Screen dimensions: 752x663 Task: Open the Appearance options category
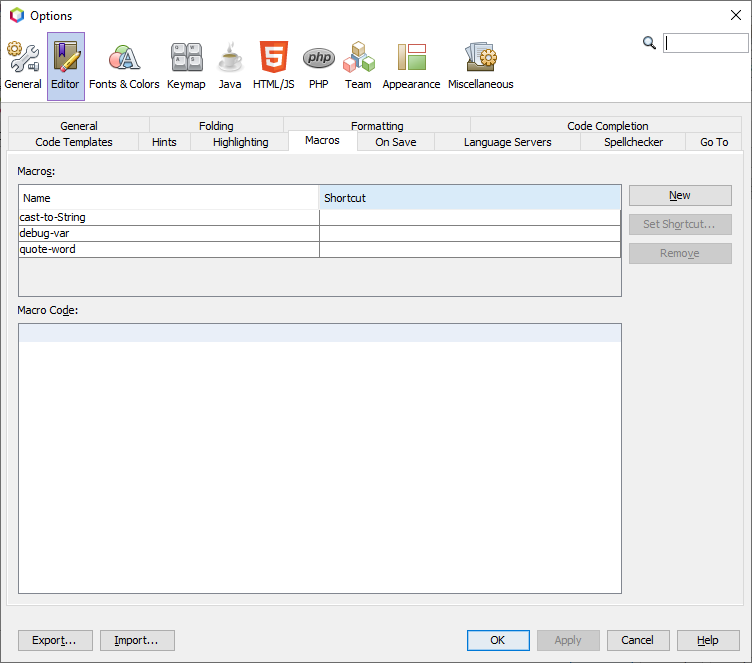(x=411, y=66)
